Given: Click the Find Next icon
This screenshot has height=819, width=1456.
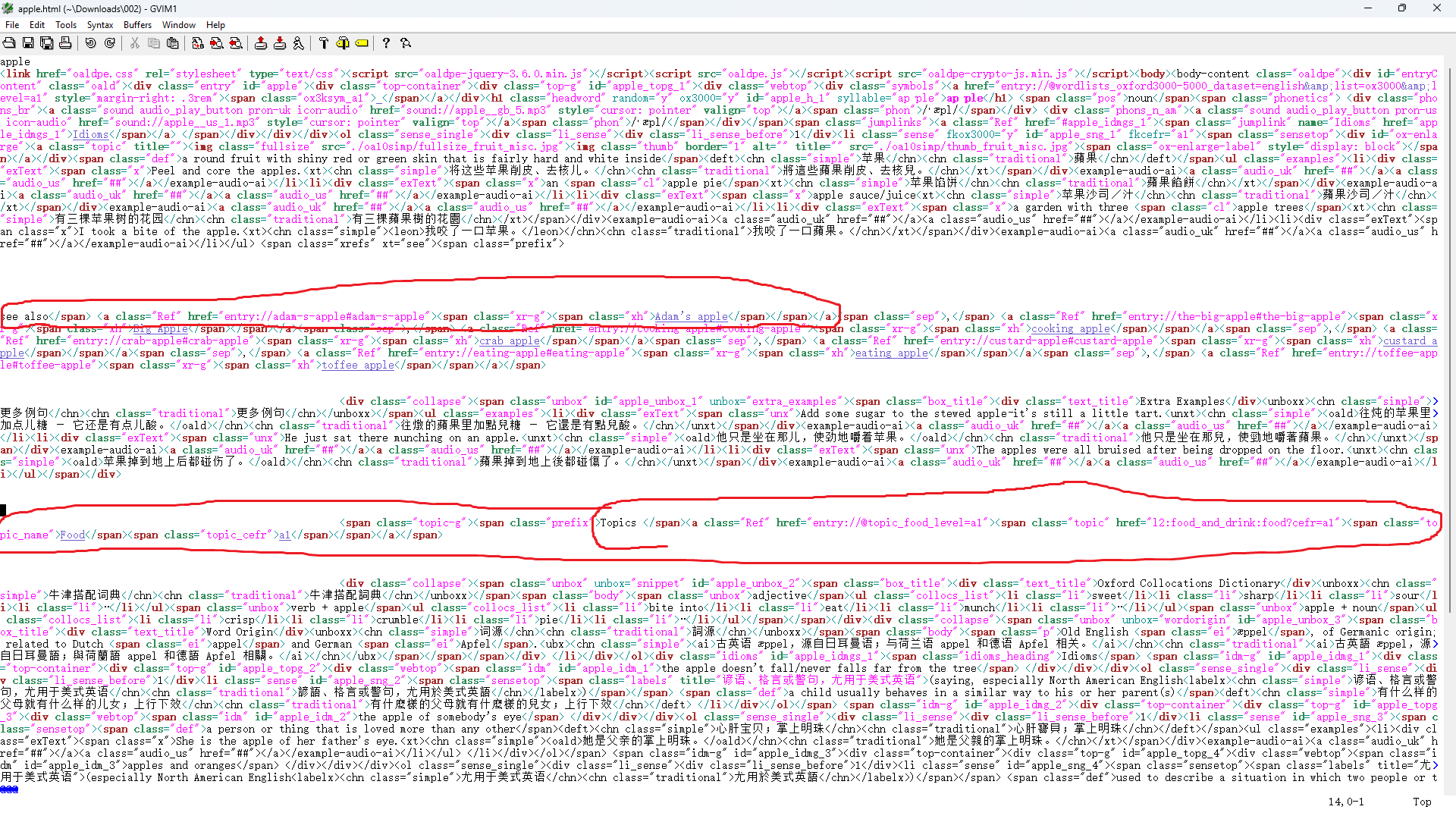Looking at the screenshot, I should pos(217,43).
